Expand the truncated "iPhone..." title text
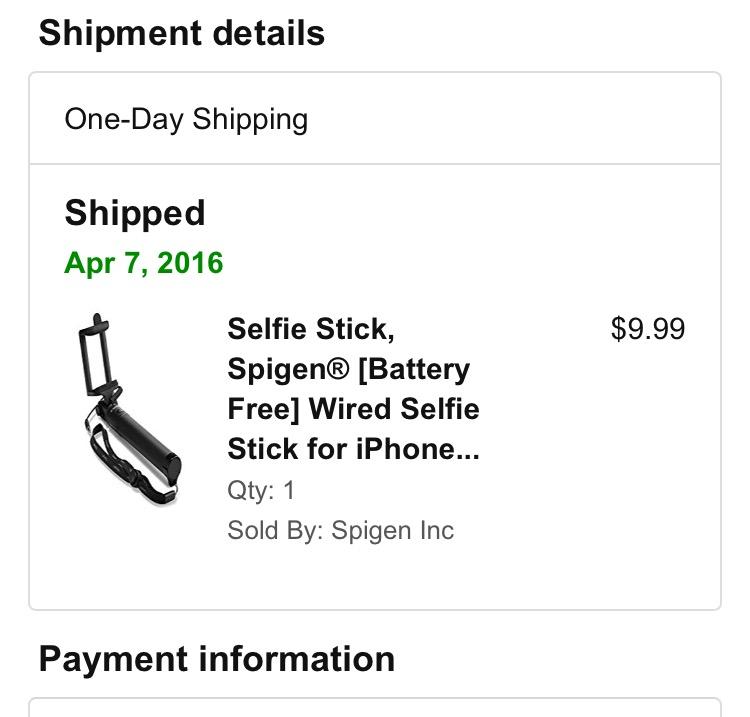The height and width of the screenshot is (717, 750). coord(418,449)
